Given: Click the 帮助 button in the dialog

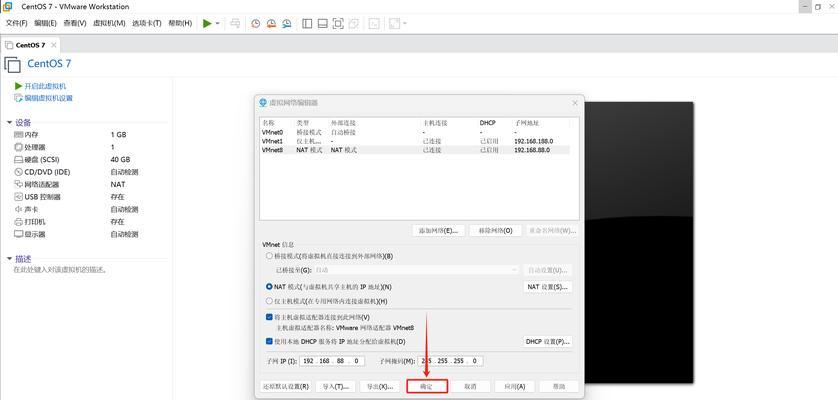Looking at the screenshot, I should click(558, 386).
